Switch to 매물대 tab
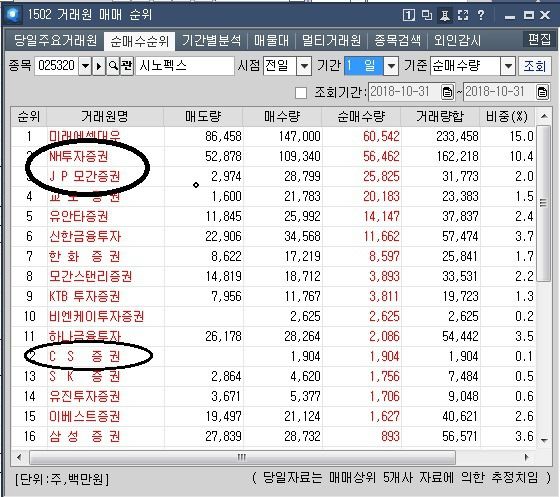The width and height of the screenshot is (560, 497). [271, 40]
